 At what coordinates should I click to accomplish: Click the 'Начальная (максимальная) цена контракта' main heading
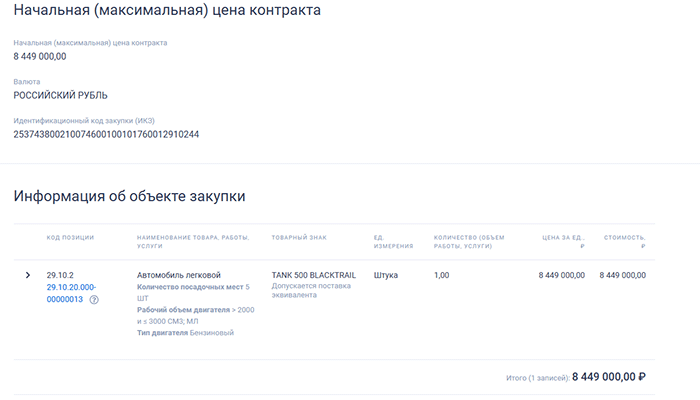168,12
